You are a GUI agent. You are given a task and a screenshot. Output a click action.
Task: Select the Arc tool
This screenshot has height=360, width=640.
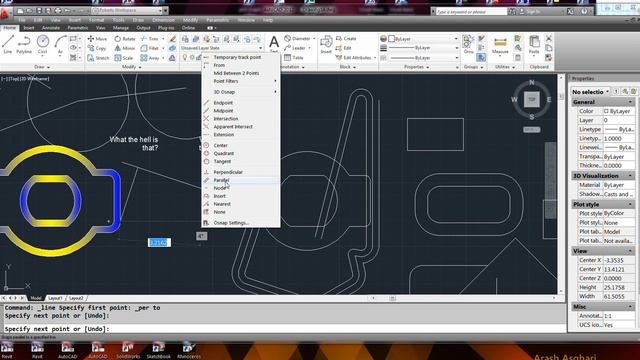60,44
